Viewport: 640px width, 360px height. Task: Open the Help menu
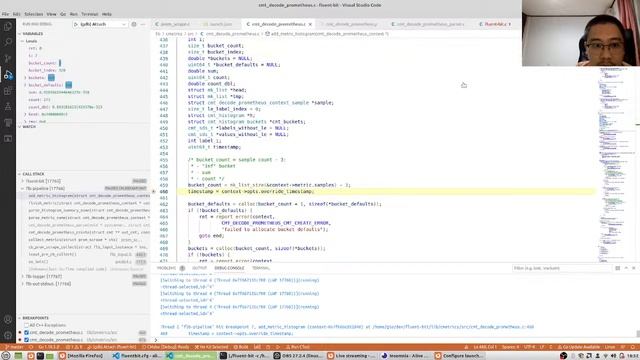coord(107,14)
